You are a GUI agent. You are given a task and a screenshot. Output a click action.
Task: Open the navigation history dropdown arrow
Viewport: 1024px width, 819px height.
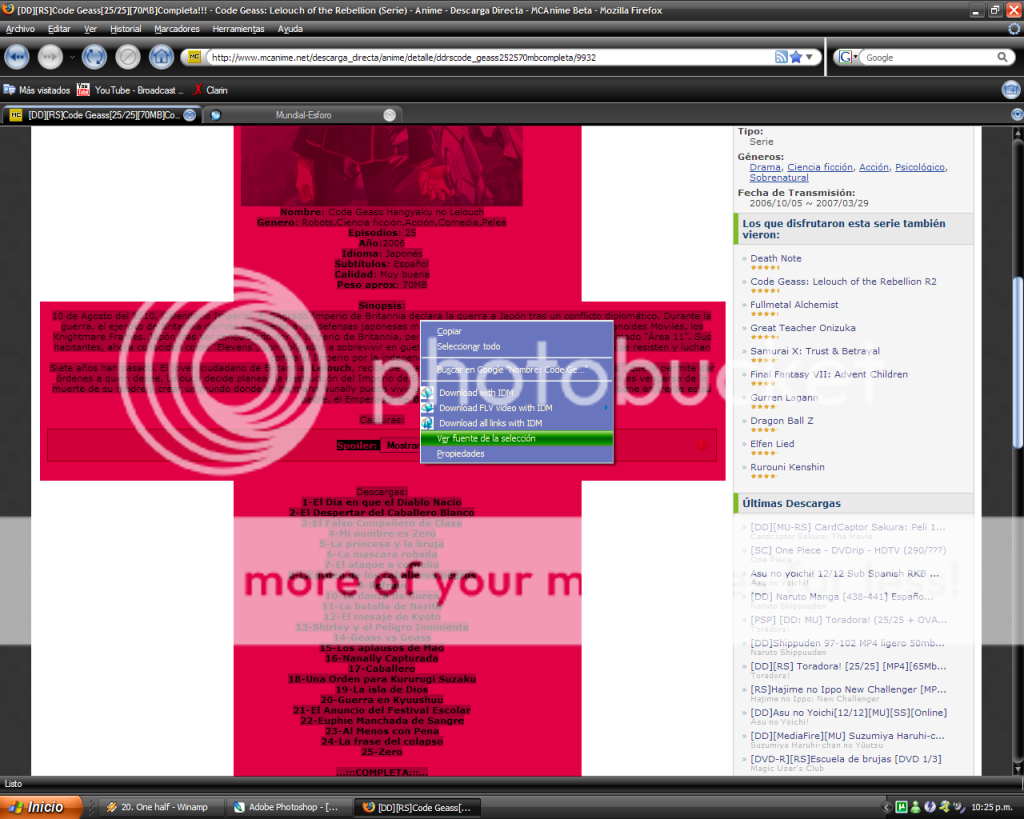(72, 57)
